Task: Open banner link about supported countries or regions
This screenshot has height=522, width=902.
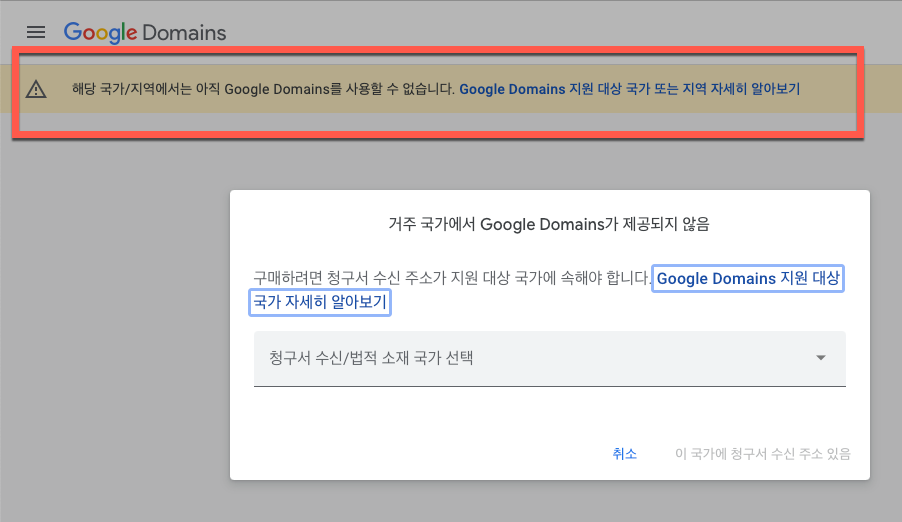Action: pos(629,89)
